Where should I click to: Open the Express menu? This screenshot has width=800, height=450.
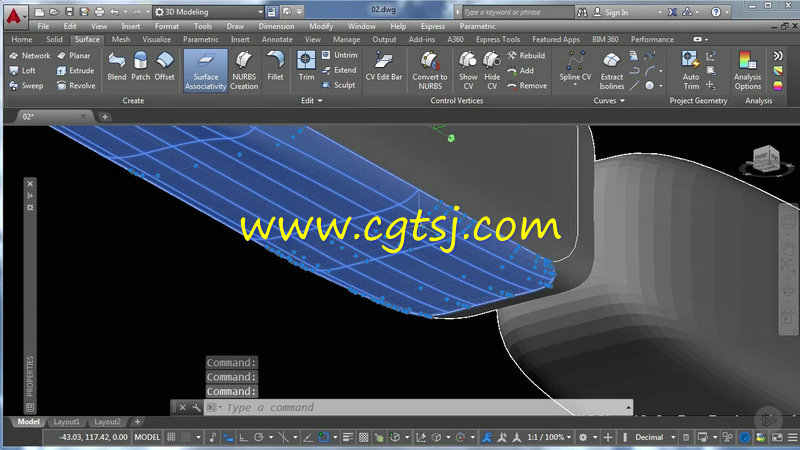point(433,26)
